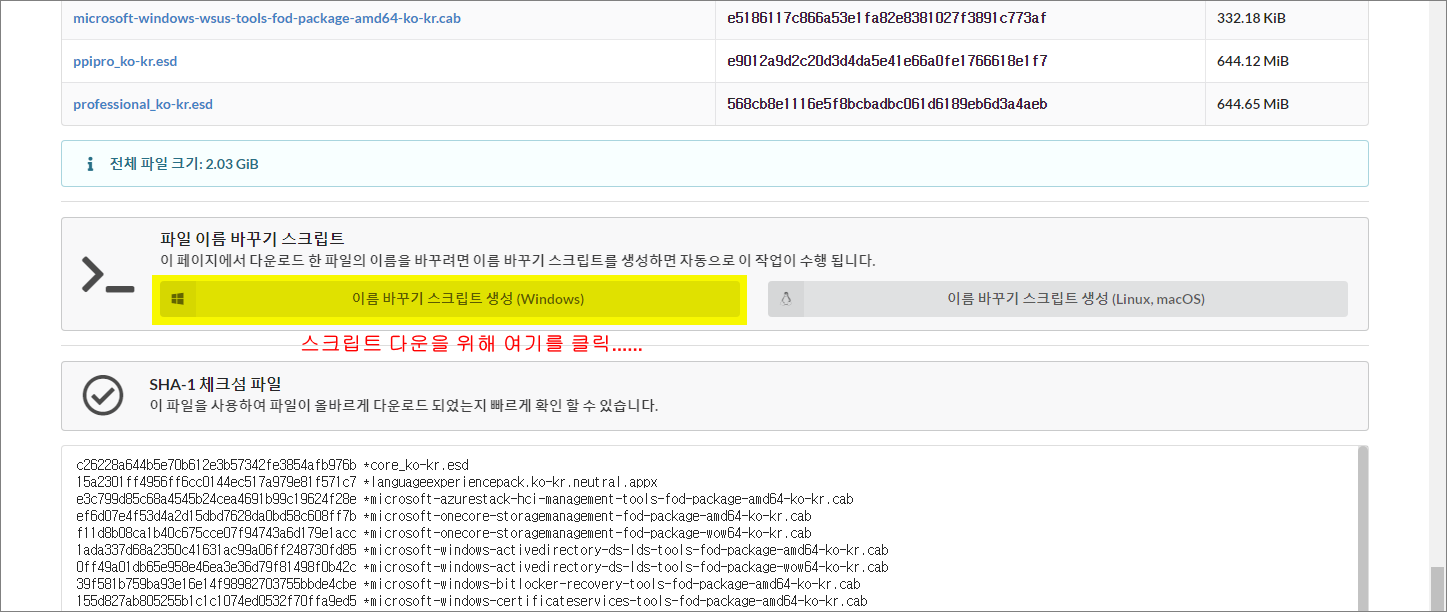Image resolution: width=1447 pixels, height=612 pixels.
Task: Click the SHA-1 hash of the wsus-tools cab
Action: 887,18
